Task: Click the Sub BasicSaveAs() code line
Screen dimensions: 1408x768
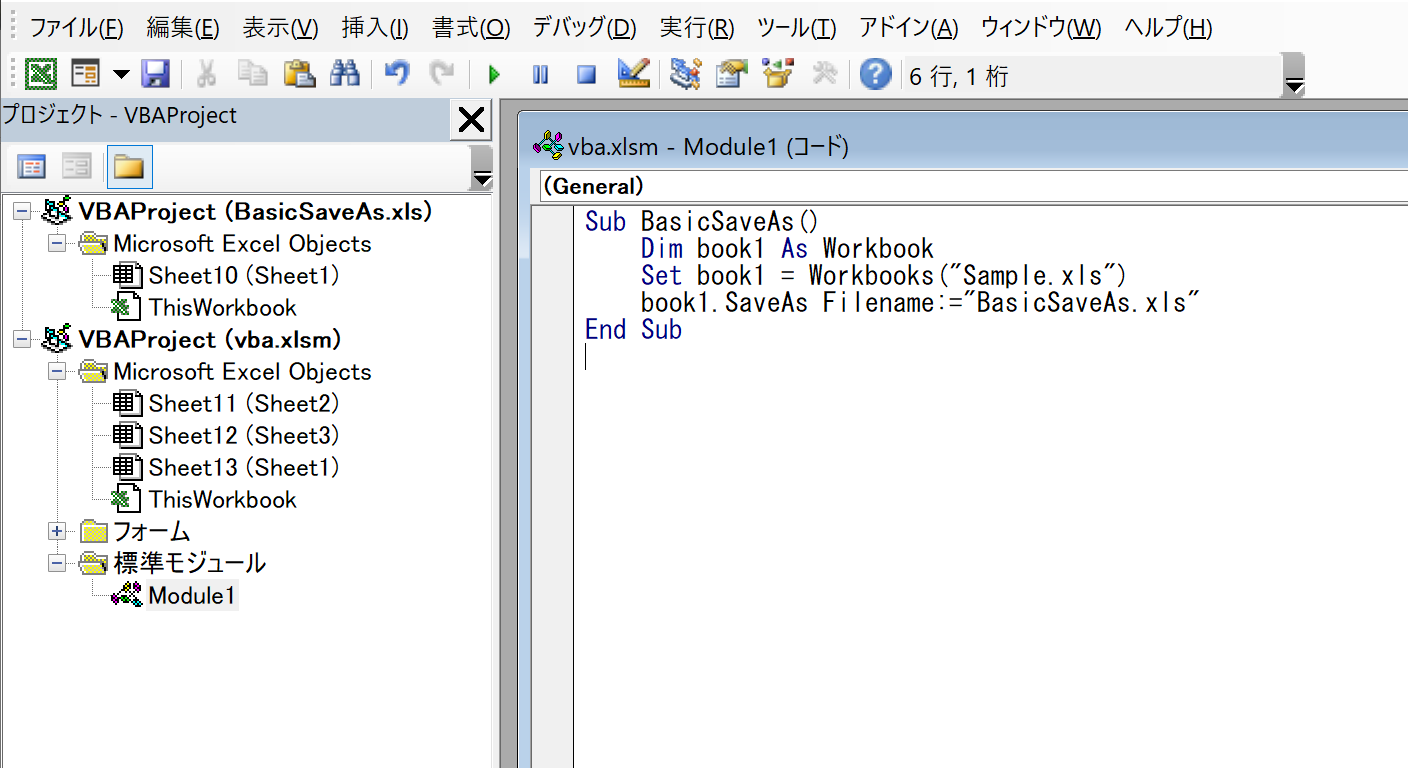Action: 702,222
